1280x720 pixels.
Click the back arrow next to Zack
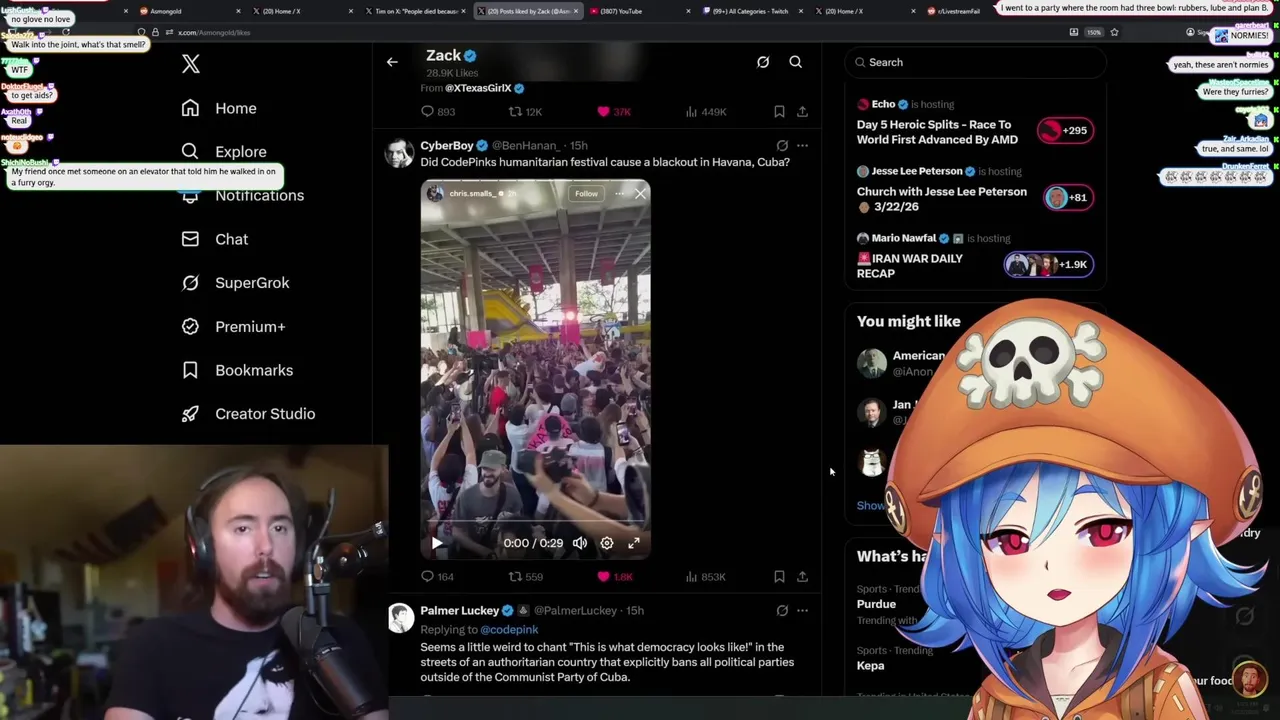pyautogui.click(x=392, y=62)
